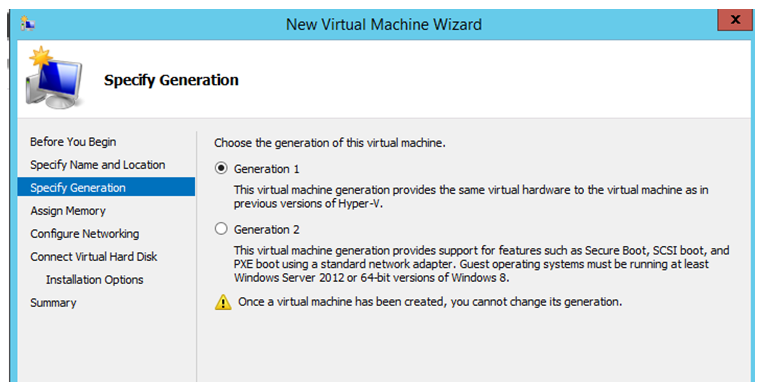This screenshot has width=762, height=391.
Task: Select the Generation 2 radio button
Action: [x=221, y=229]
